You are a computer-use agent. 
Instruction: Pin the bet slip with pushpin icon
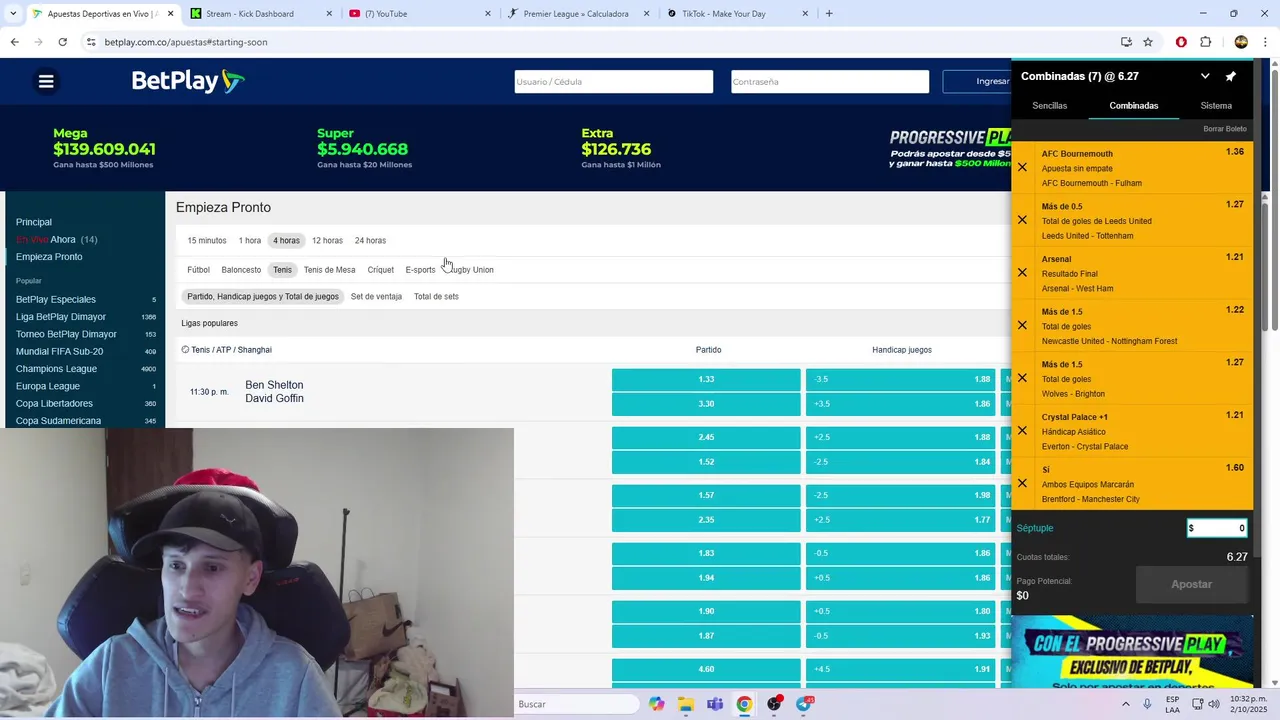click(x=1231, y=76)
